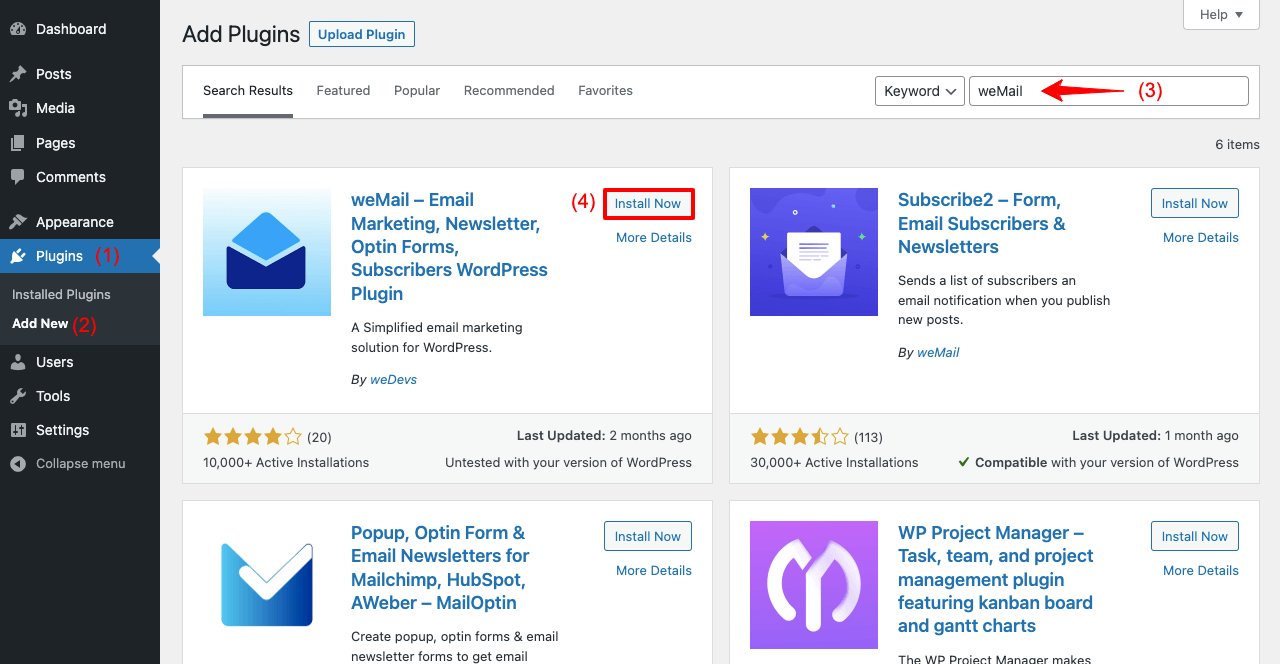Open the WP Project Manager title link

click(996, 580)
